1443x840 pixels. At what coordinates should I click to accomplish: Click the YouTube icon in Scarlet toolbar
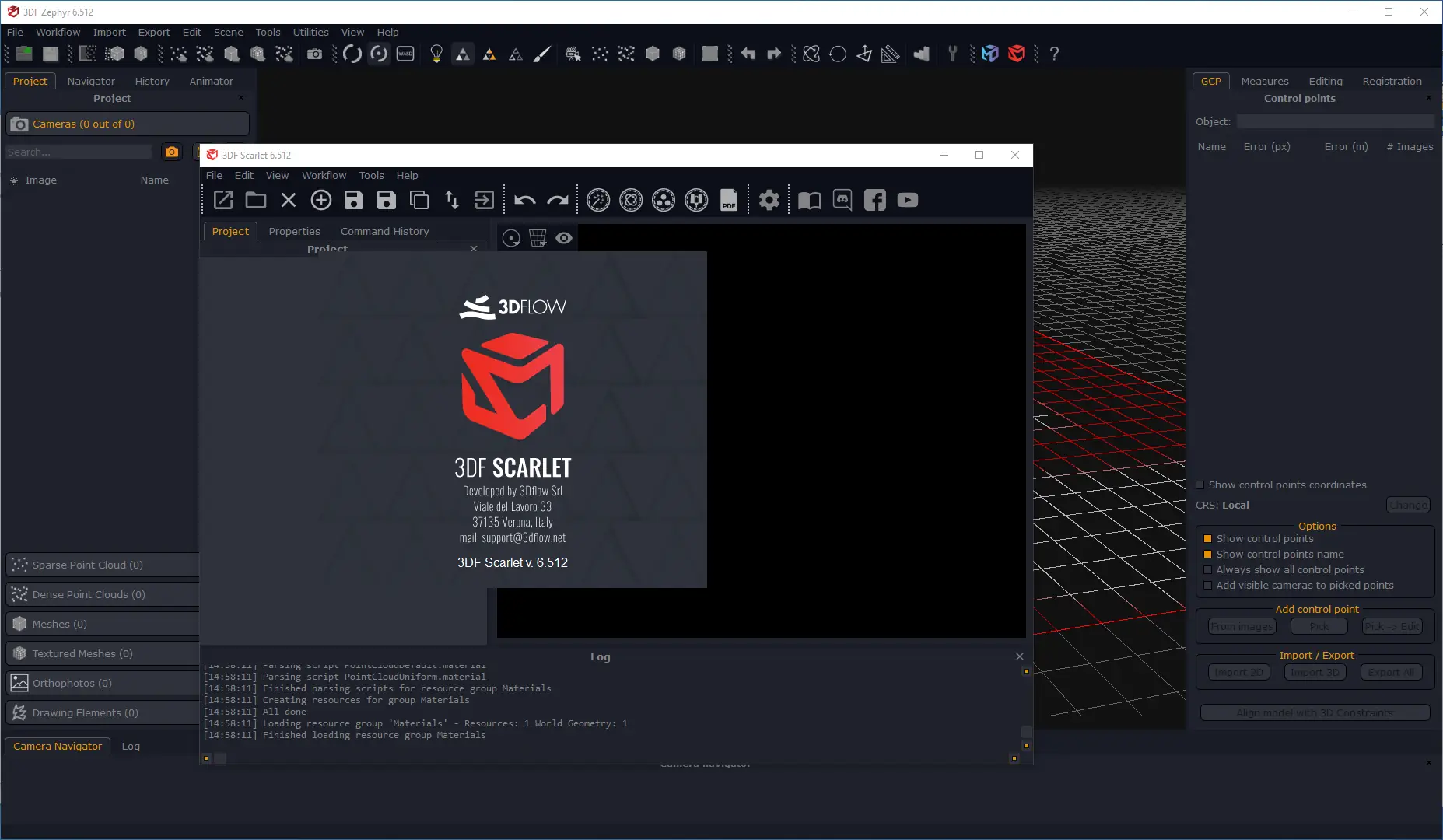908,200
